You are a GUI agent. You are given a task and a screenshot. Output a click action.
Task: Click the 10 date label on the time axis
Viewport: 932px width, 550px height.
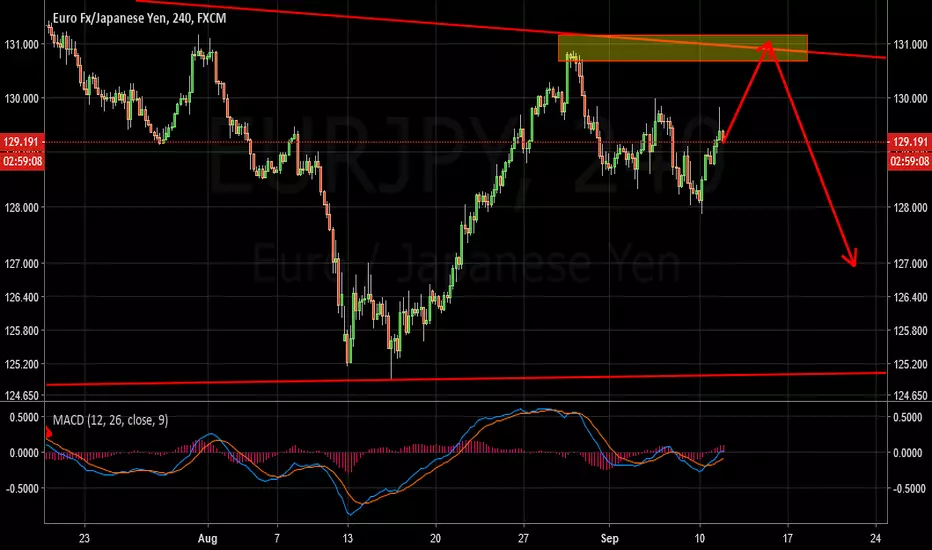click(x=700, y=539)
